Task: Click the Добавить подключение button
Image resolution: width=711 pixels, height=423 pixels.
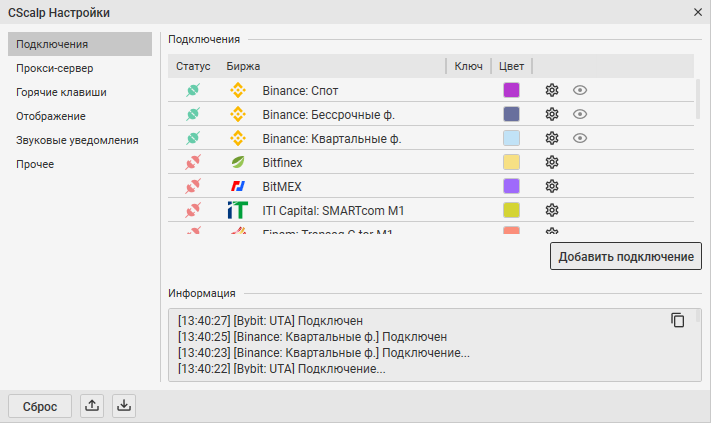Action: [x=626, y=256]
